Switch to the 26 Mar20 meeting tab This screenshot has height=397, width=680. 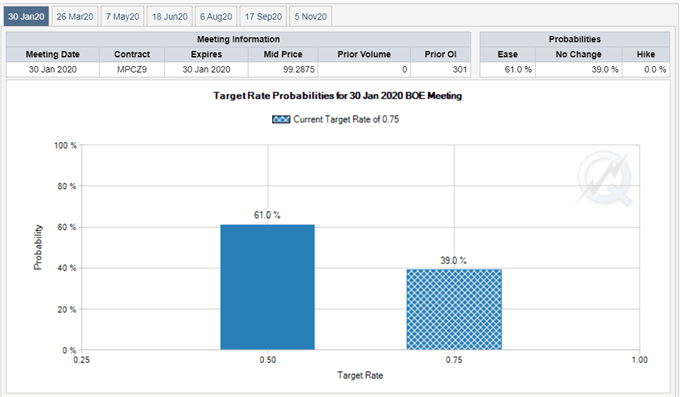75,16
